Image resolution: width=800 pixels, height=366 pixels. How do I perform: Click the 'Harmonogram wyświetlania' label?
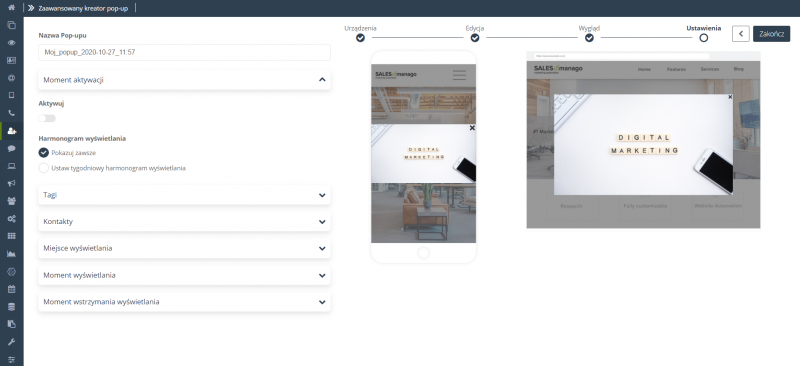pos(82,138)
